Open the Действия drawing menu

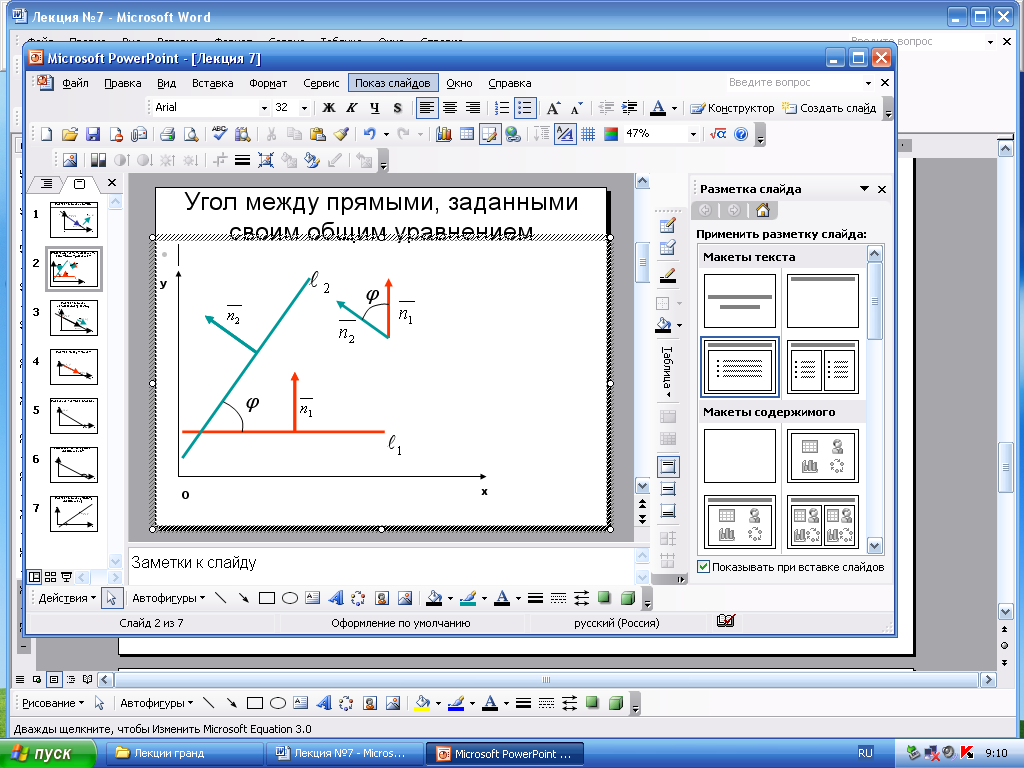click(67, 598)
